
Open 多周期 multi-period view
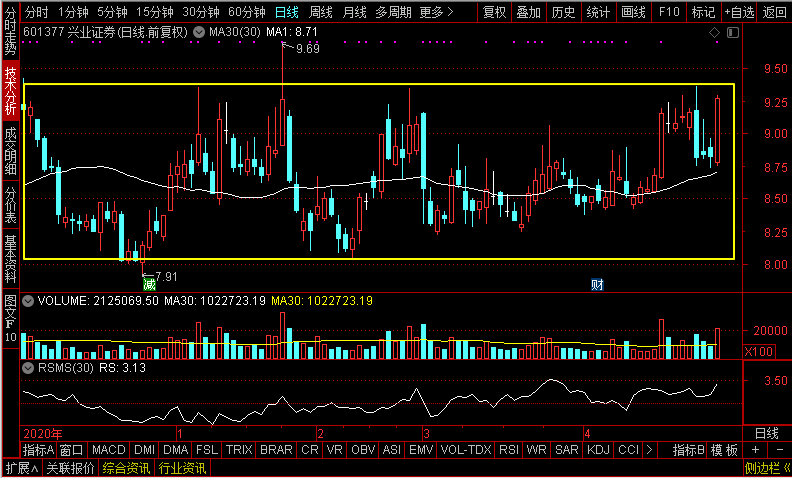click(393, 12)
